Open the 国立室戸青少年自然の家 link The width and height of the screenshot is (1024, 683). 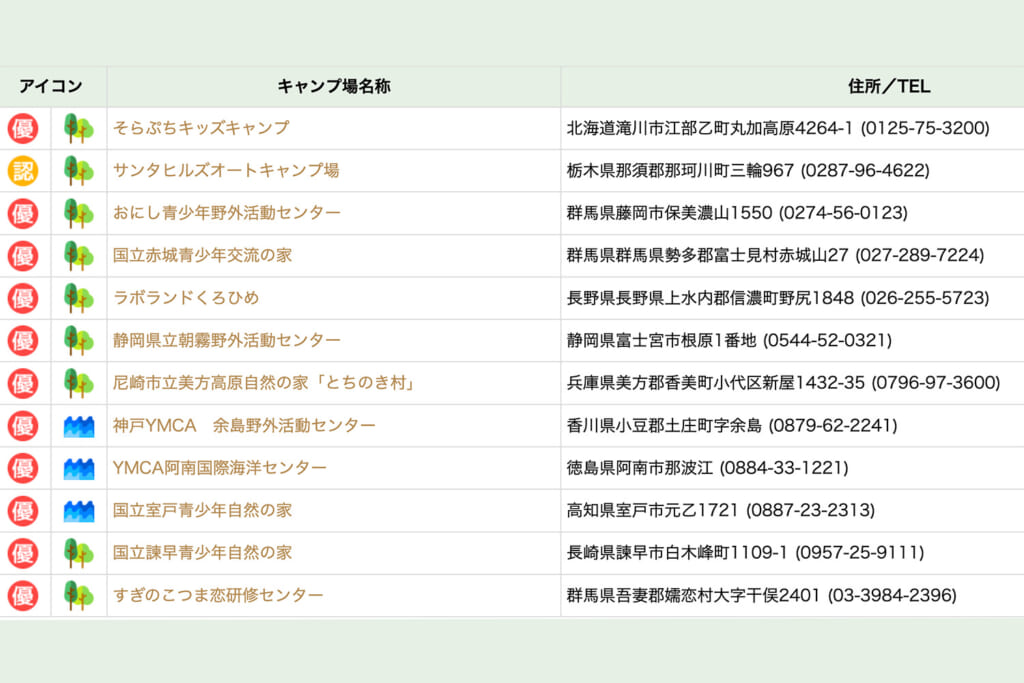[202, 510]
